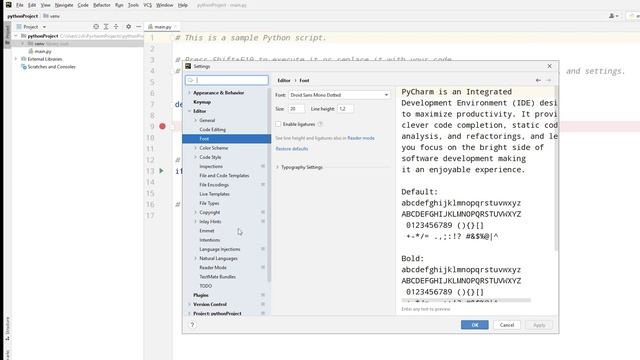Select File Types in settings tree
Image resolution: width=640 pixels, height=360 pixels.
209,203
